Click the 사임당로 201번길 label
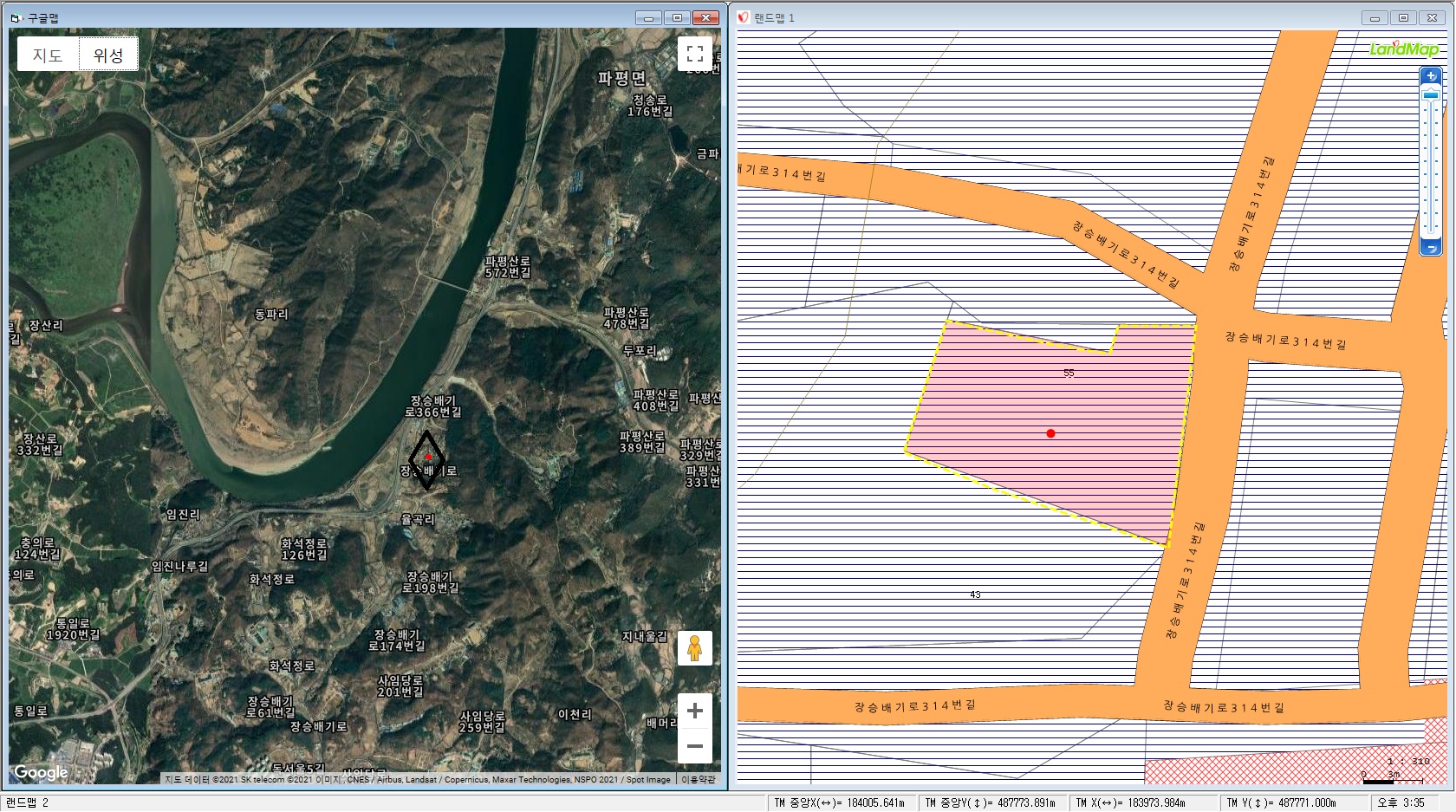This screenshot has height=812, width=1456. click(400, 686)
